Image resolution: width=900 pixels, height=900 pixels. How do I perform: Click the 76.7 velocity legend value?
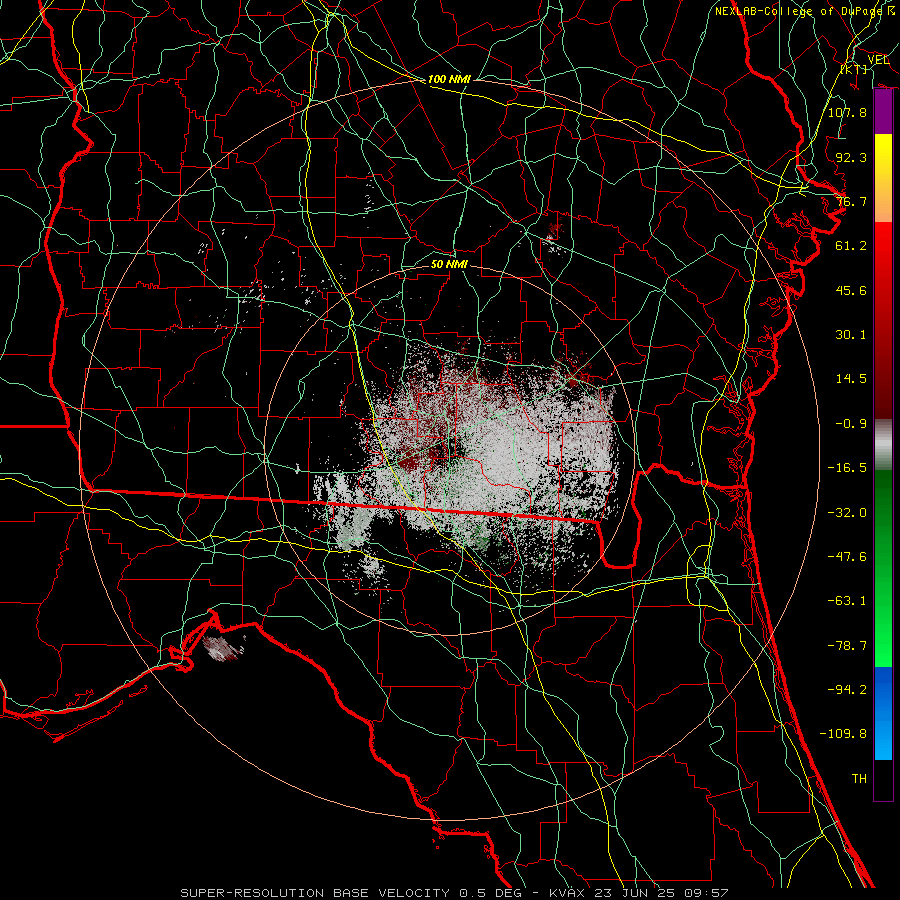[x=851, y=201]
